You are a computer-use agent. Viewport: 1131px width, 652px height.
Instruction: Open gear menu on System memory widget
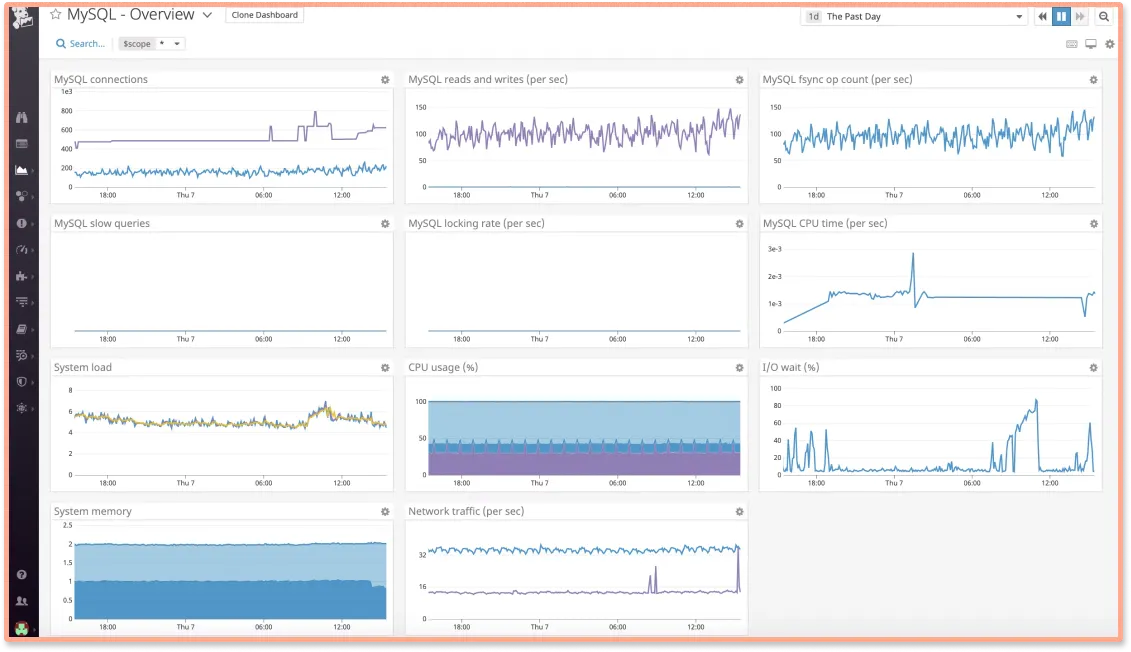(x=385, y=511)
